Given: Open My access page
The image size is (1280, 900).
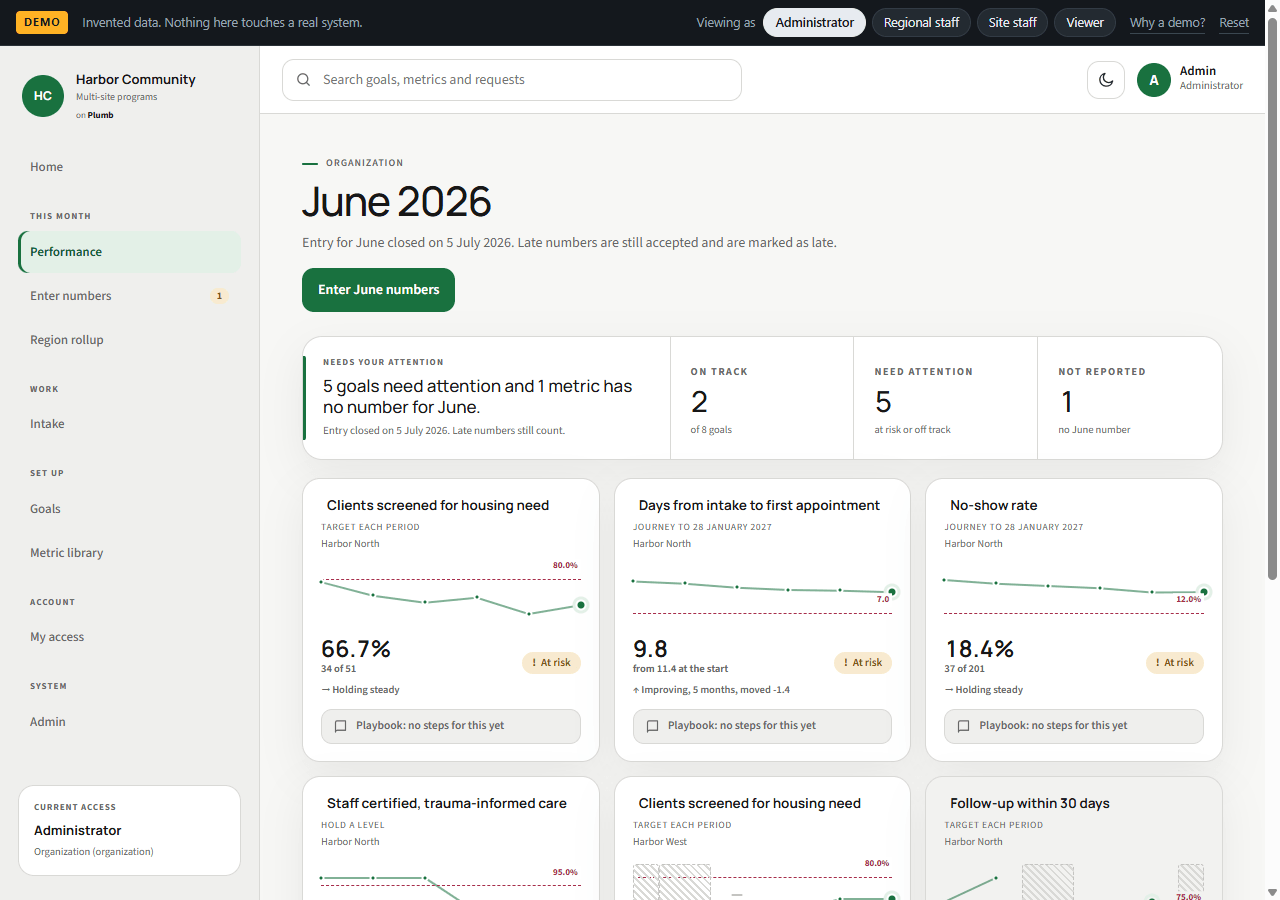Looking at the screenshot, I should pos(129,637).
